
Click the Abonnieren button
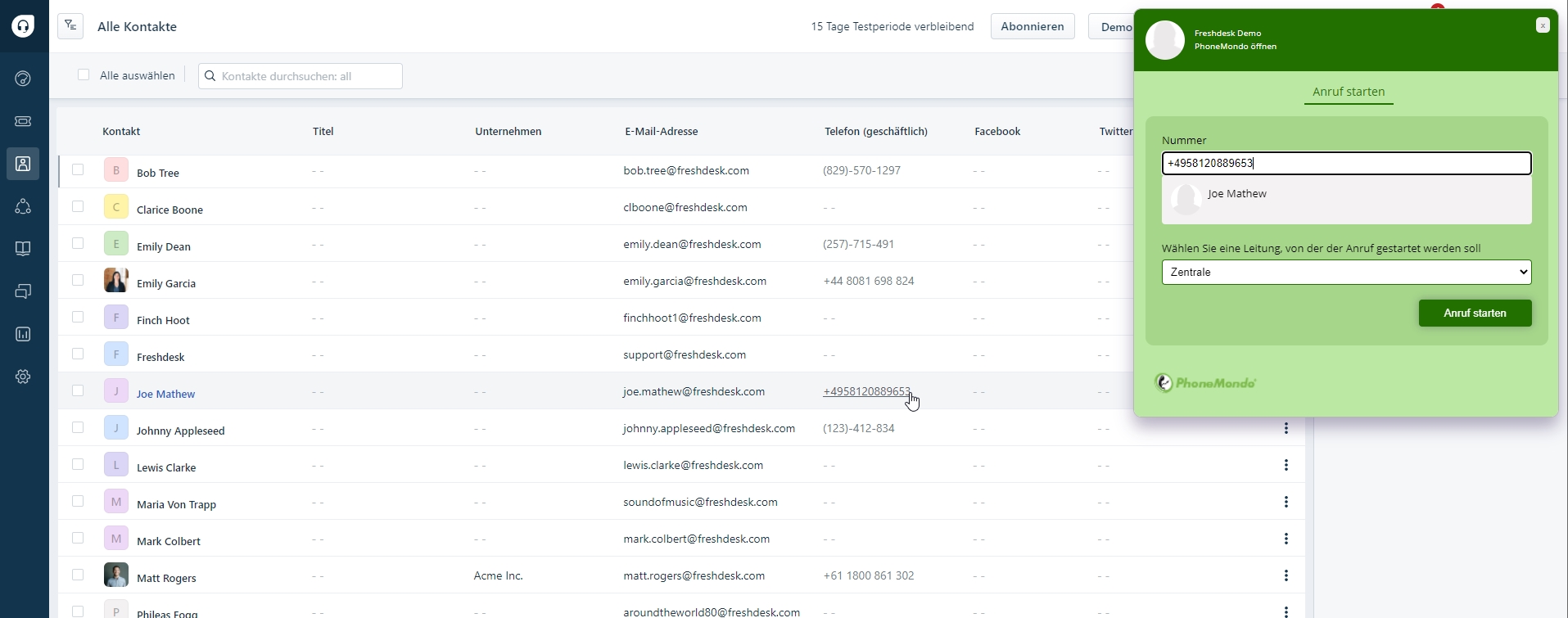(x=1032, y=26)
